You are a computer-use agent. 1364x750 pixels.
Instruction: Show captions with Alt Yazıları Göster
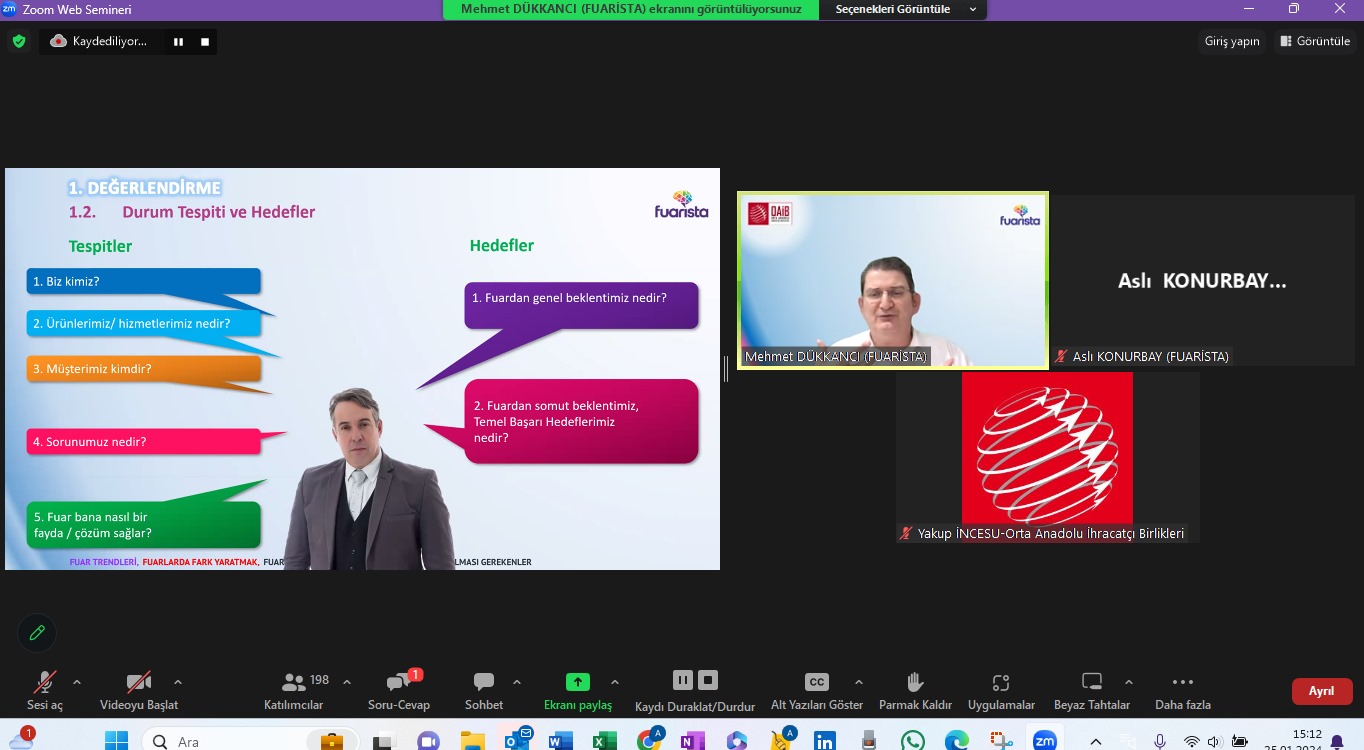pyautogui.click(x=817, y=690)
